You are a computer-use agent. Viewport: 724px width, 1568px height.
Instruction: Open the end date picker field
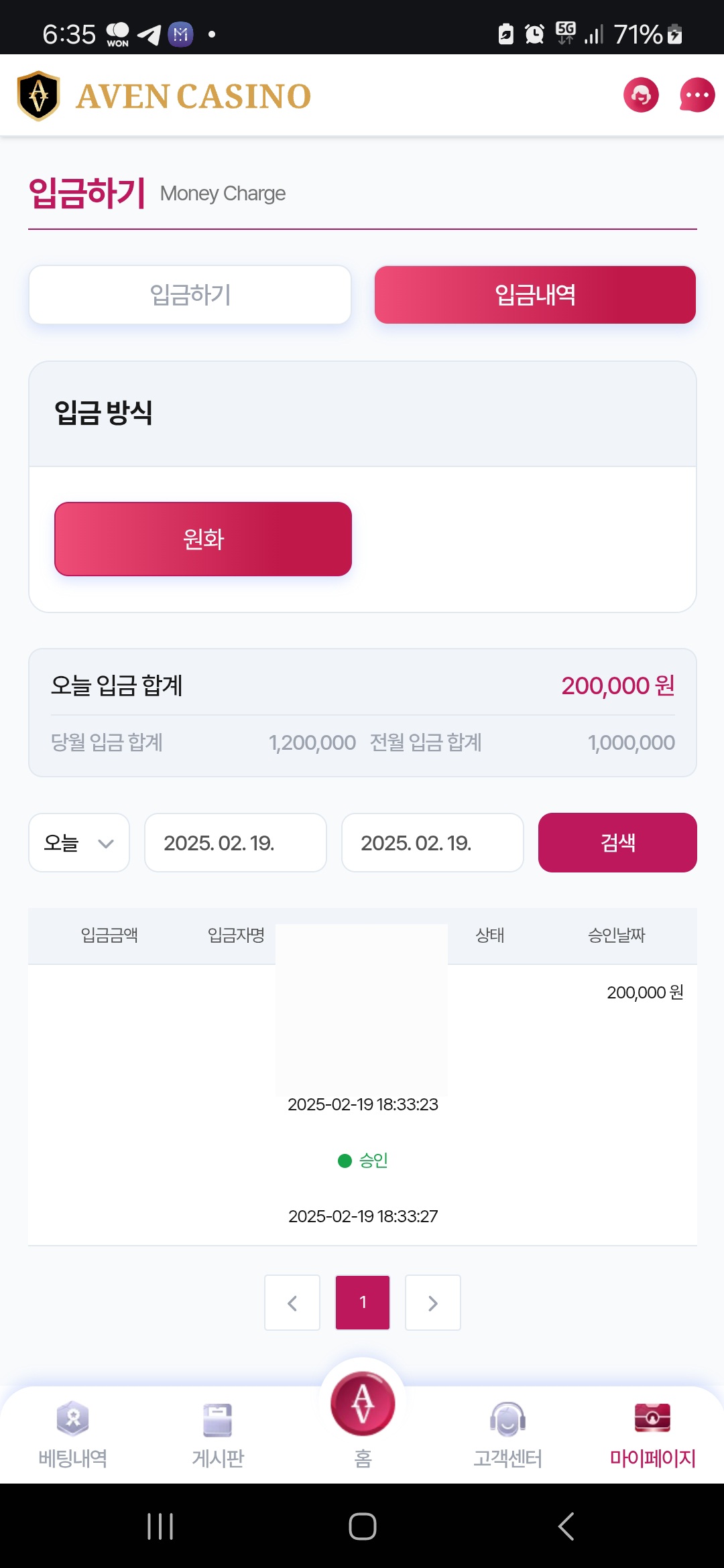coord(432,842)
